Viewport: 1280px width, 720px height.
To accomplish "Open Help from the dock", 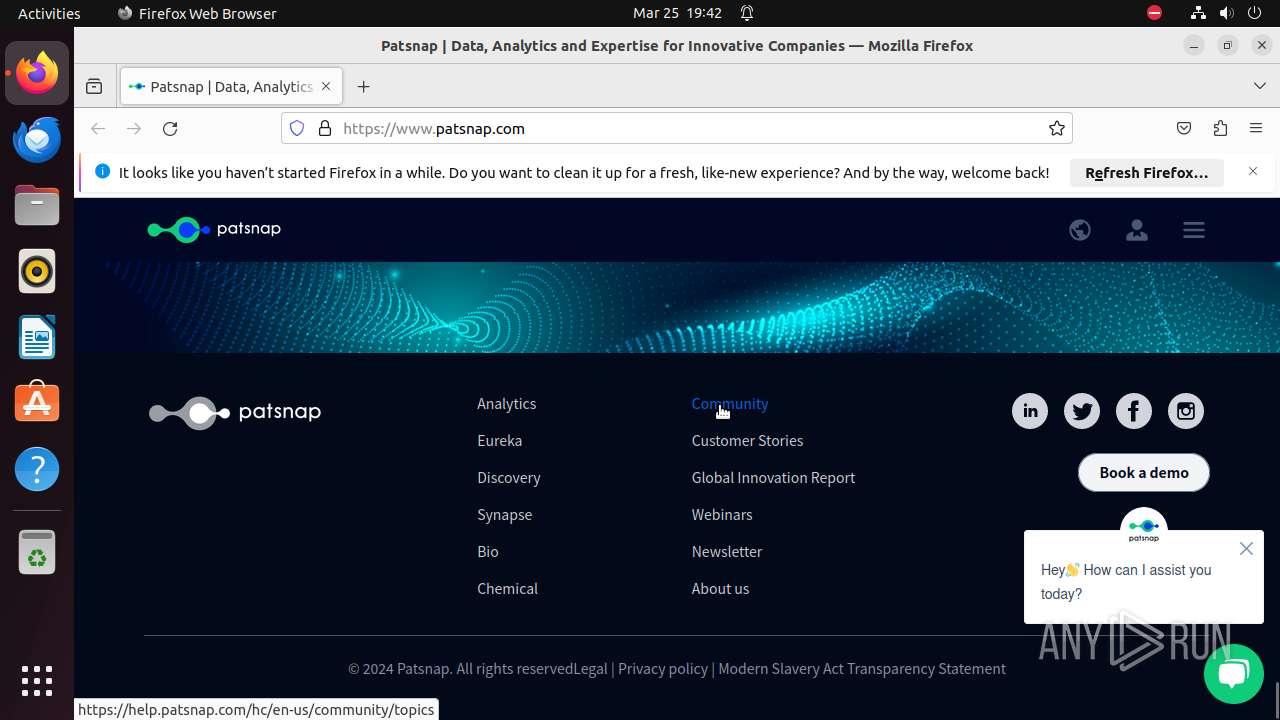I will coord(37,469).
